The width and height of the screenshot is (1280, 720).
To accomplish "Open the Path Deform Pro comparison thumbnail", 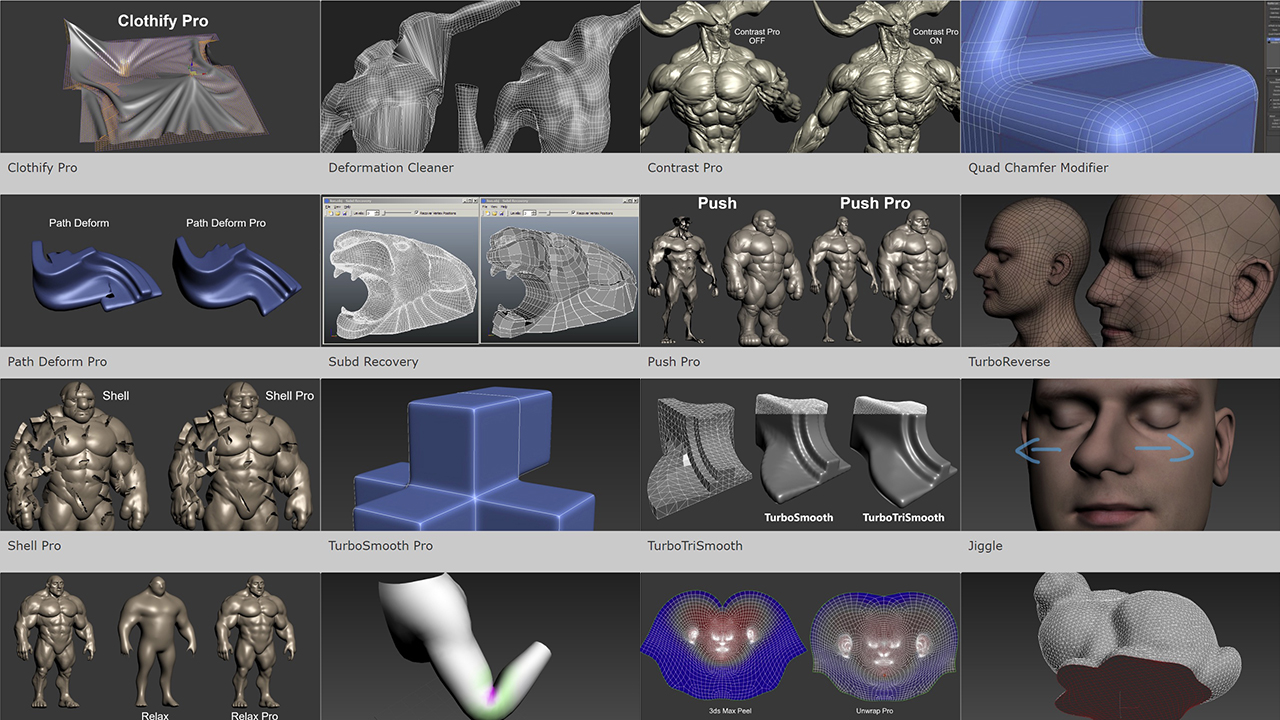I will click(x=160, y=270).
